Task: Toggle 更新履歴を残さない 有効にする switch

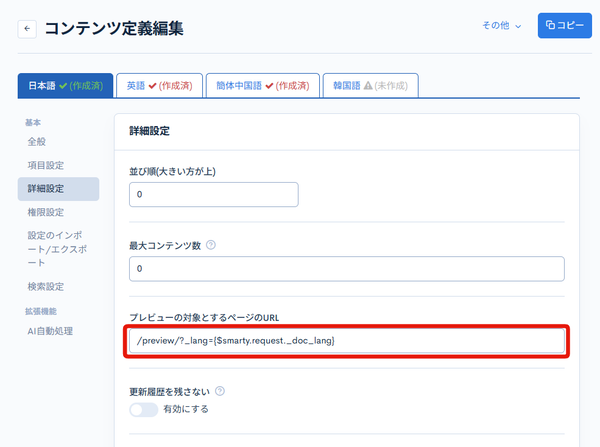Action: (143, 409)
